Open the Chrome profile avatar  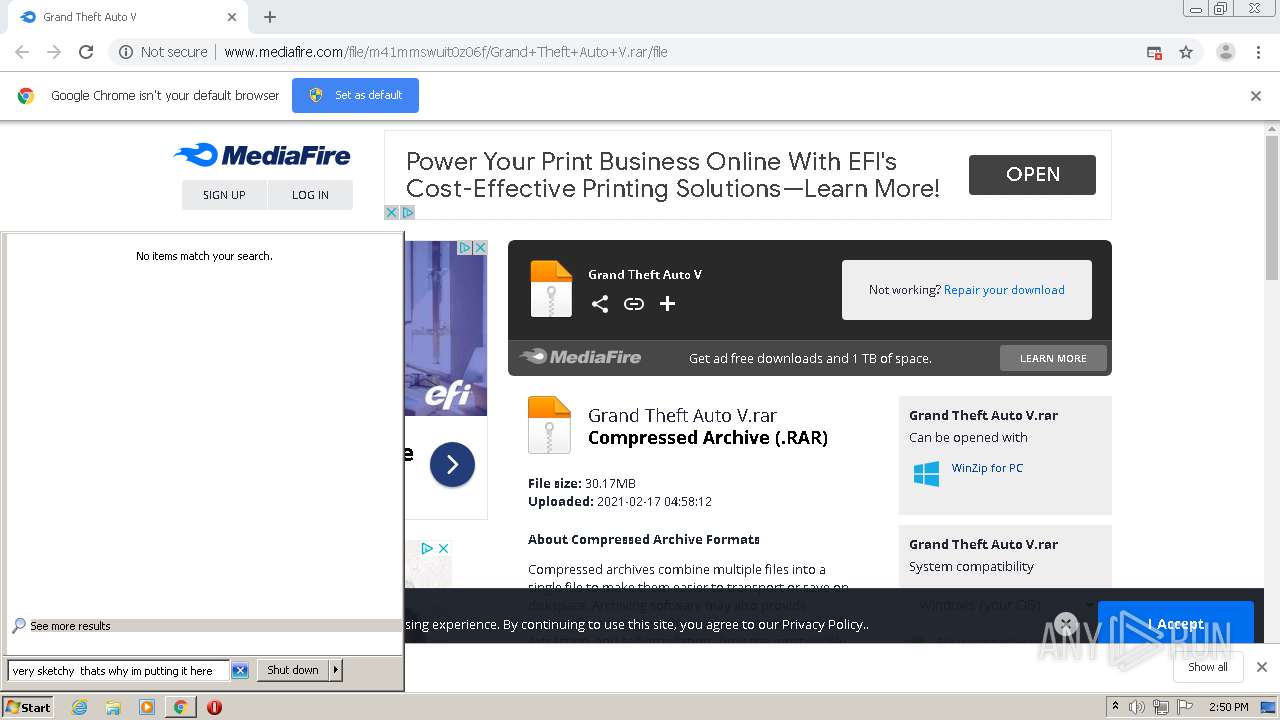1225,52
